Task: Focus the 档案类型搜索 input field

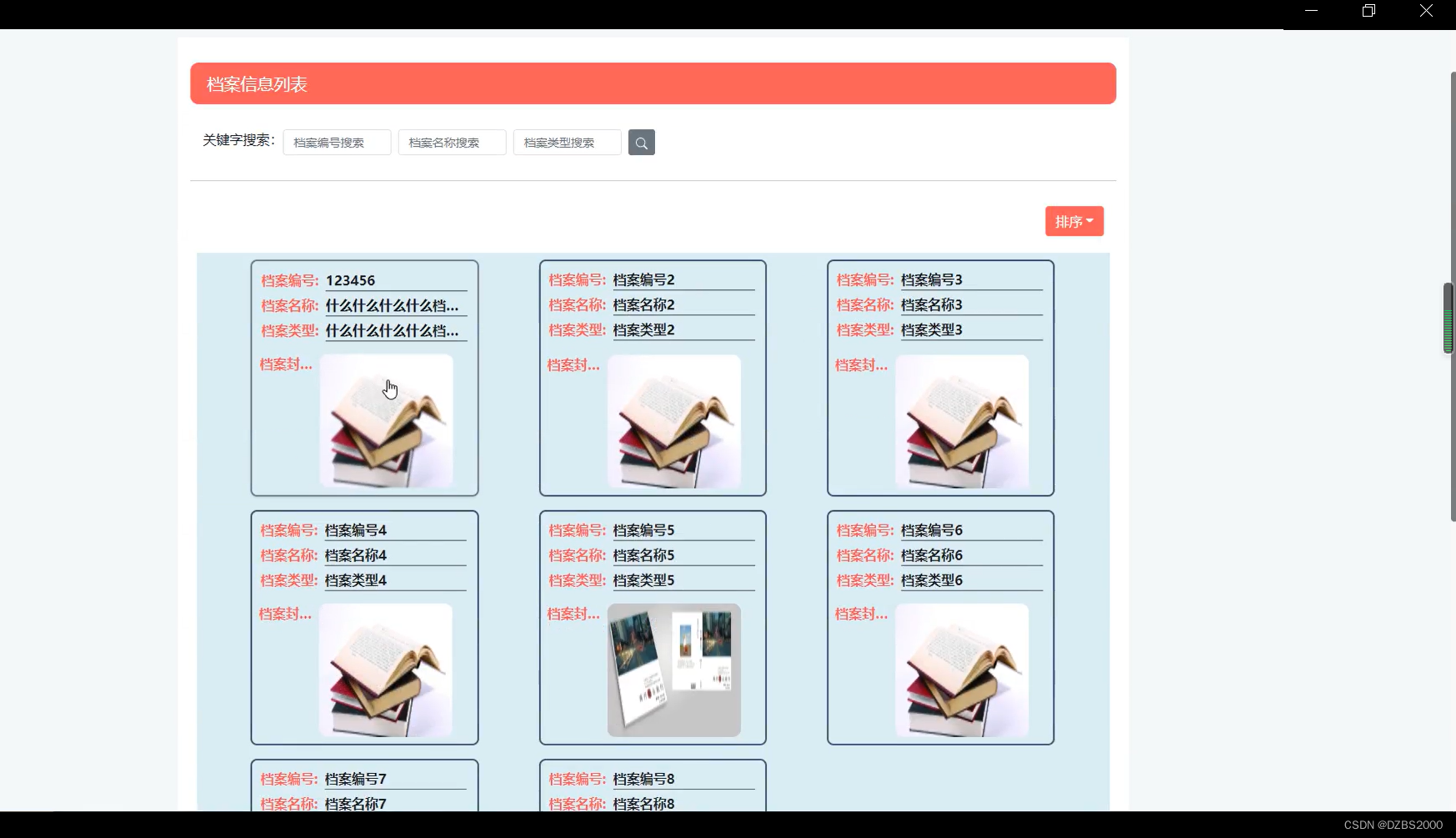Action: click(x=567, y=143)
